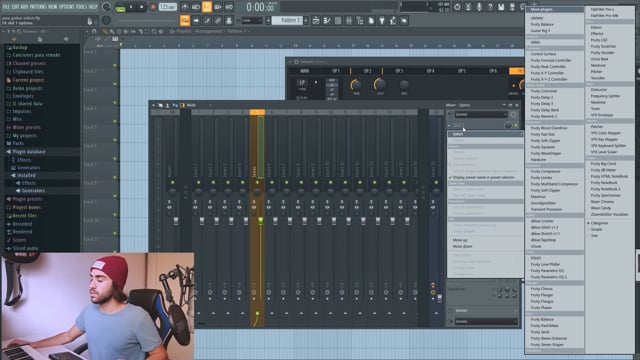This screenshot has height=360, width=640.
Task: Pick Fruity Stereo Enhancer from plugin list
Action: [x=549, y=338]
